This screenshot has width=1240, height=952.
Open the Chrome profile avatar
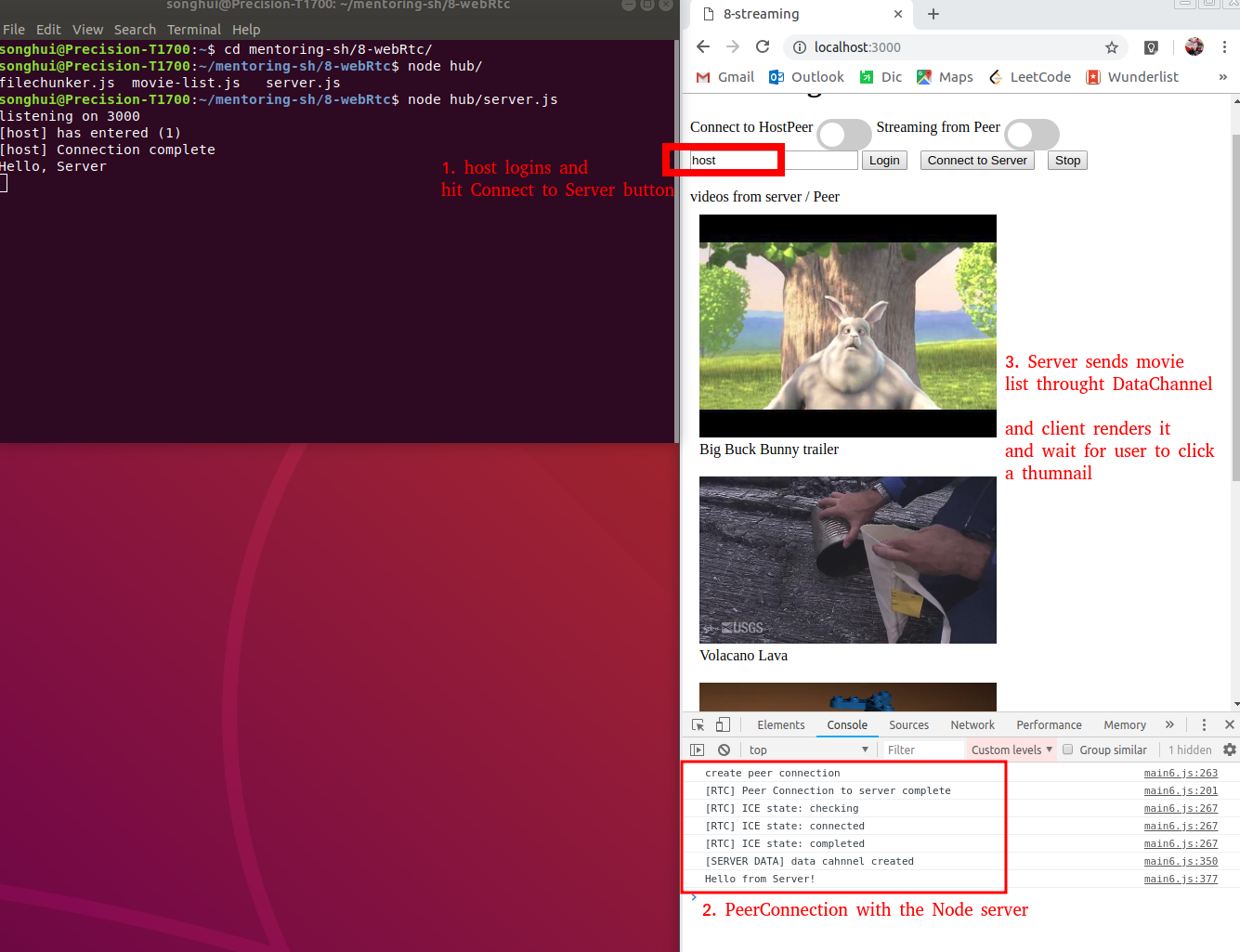tap(1194, 46)
